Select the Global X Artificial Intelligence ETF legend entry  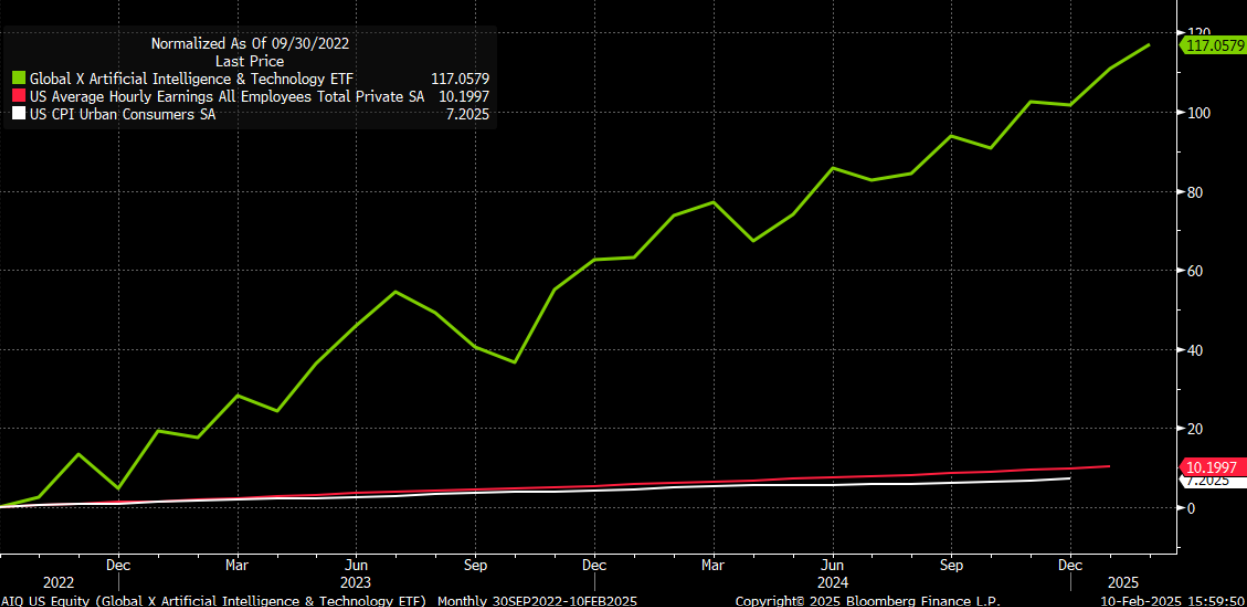point(191,78)
